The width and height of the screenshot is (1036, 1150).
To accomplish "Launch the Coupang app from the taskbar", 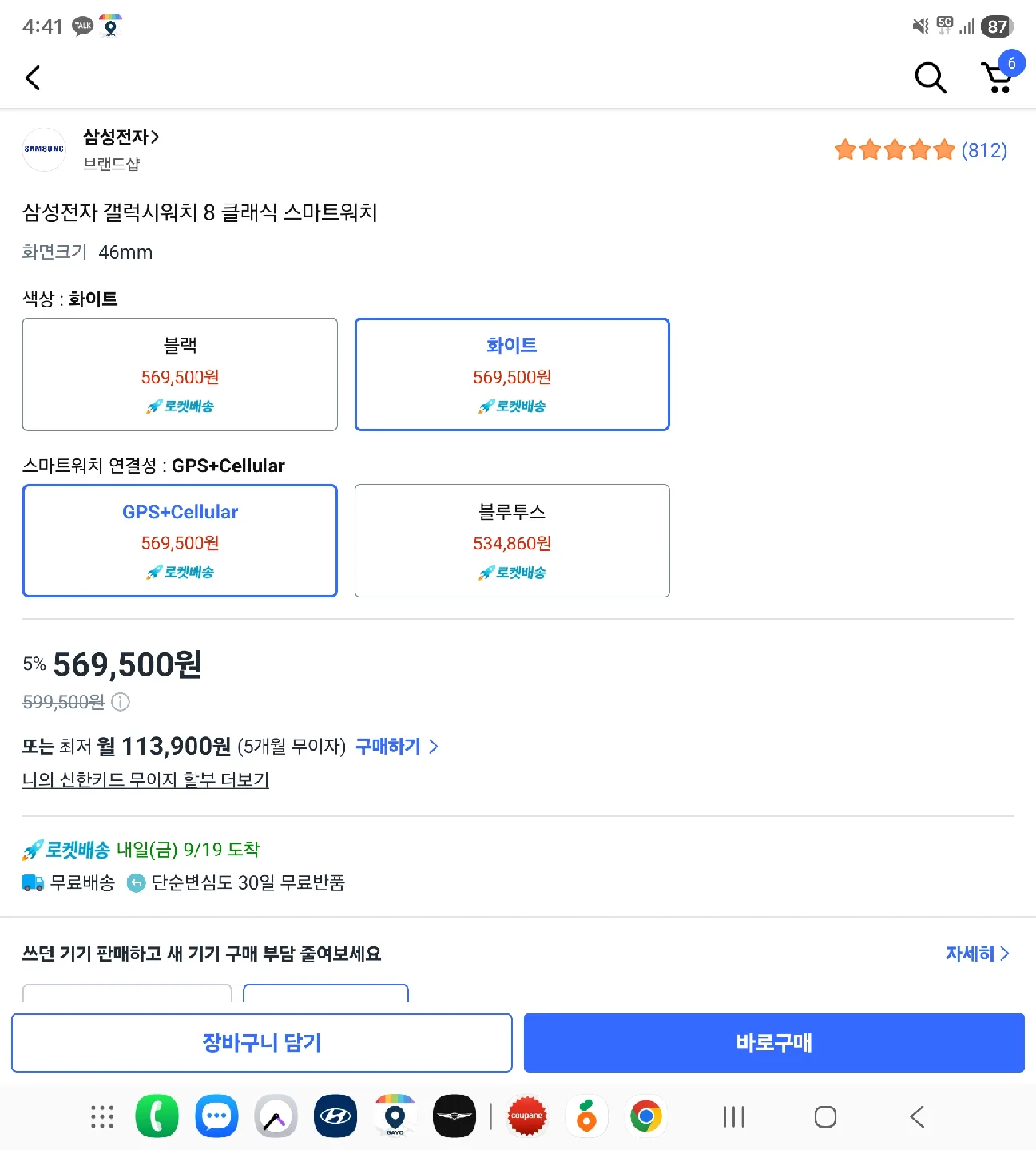I will point(526,1116).
